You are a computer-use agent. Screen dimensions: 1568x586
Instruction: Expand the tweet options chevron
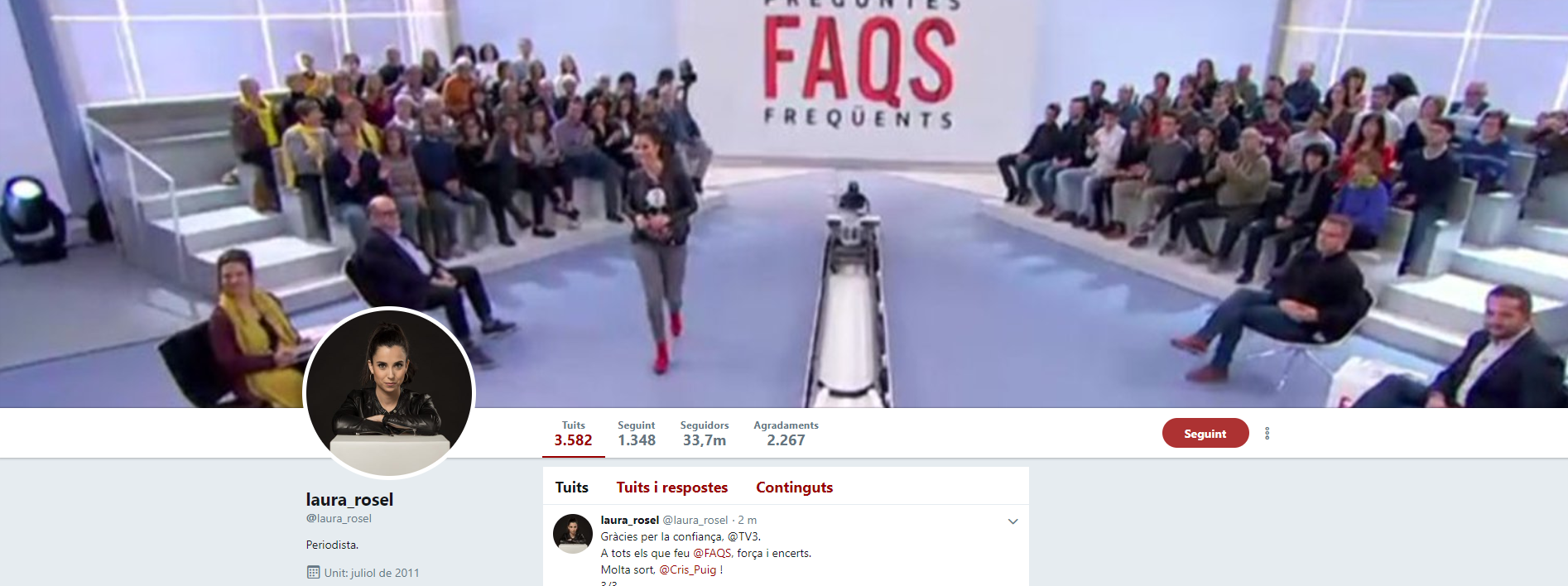pos(1012,521)
